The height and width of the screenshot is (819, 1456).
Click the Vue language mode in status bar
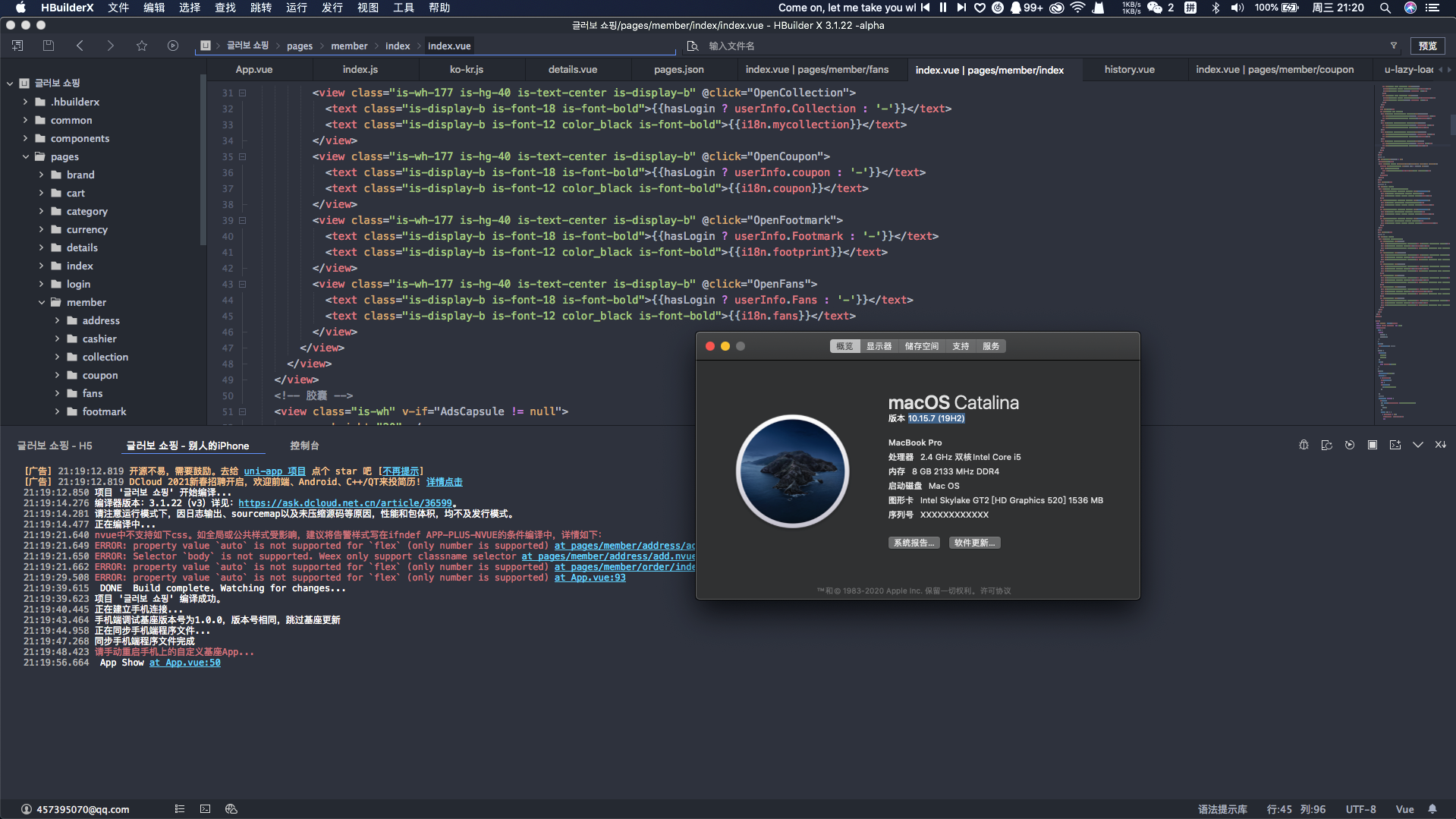point(1404,809)
